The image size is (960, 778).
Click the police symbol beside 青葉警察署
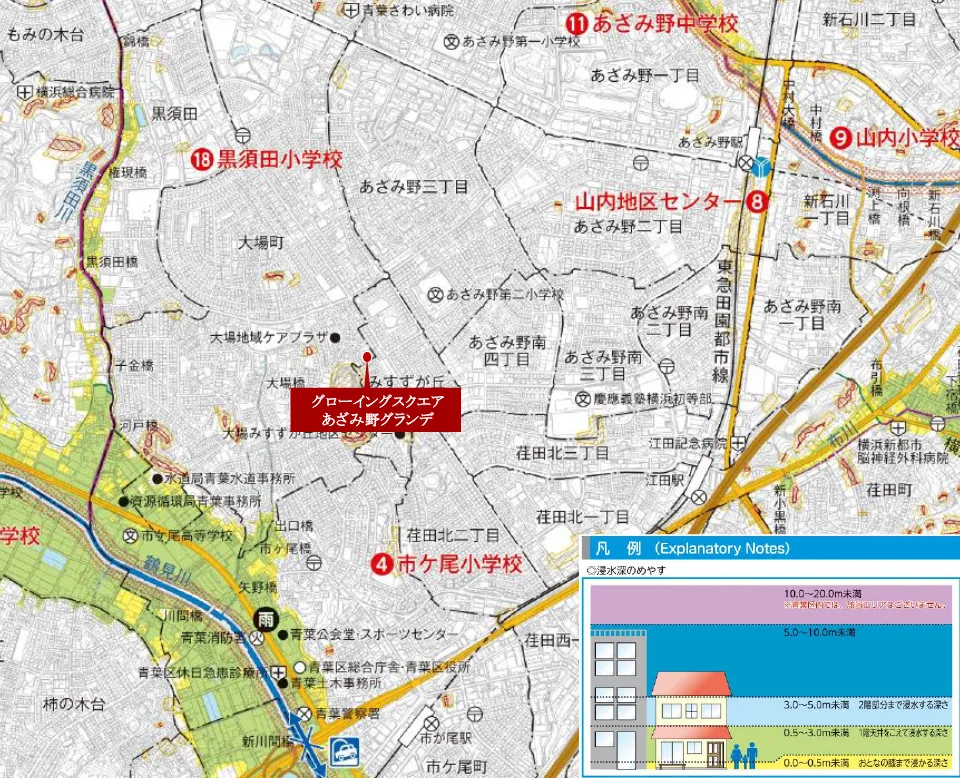[x=306, y=714]
